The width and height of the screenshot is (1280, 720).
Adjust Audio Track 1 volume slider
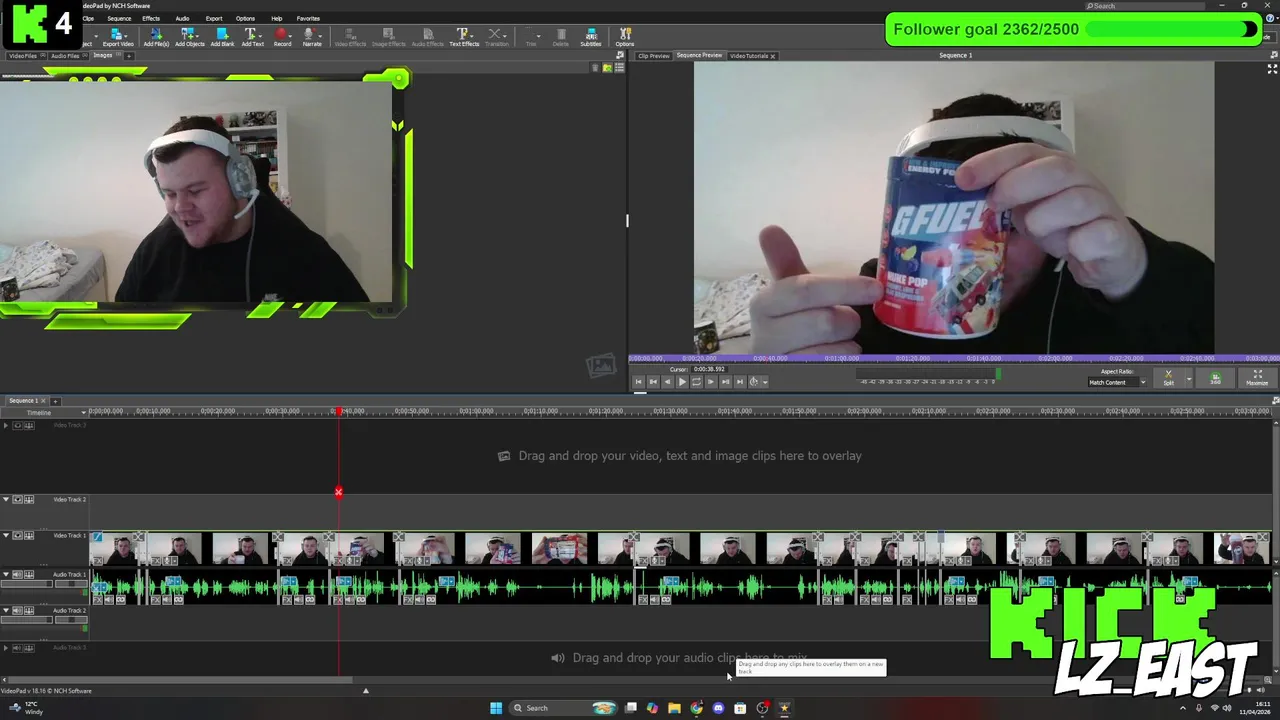[26, 585]
